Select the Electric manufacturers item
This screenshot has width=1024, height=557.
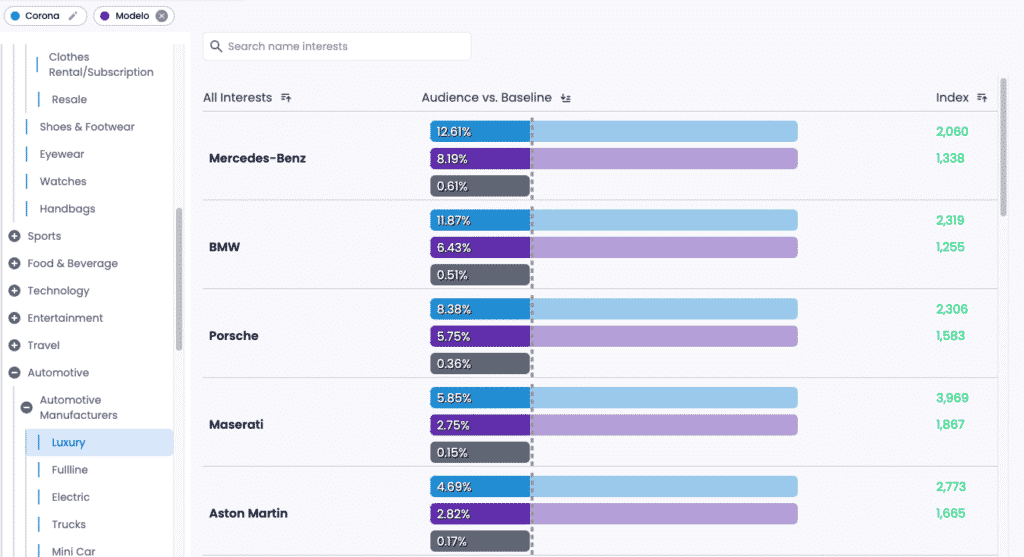[x=71, y=497]
